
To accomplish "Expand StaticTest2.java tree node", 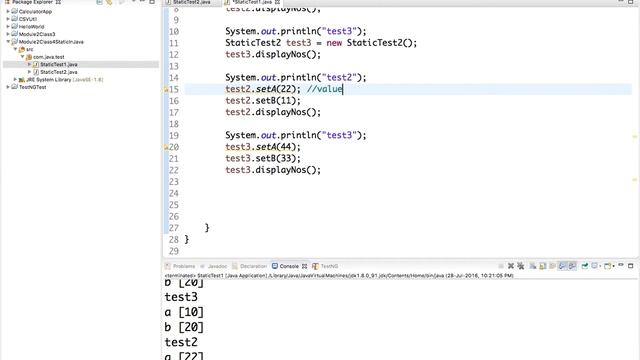I will coord(29,72).
